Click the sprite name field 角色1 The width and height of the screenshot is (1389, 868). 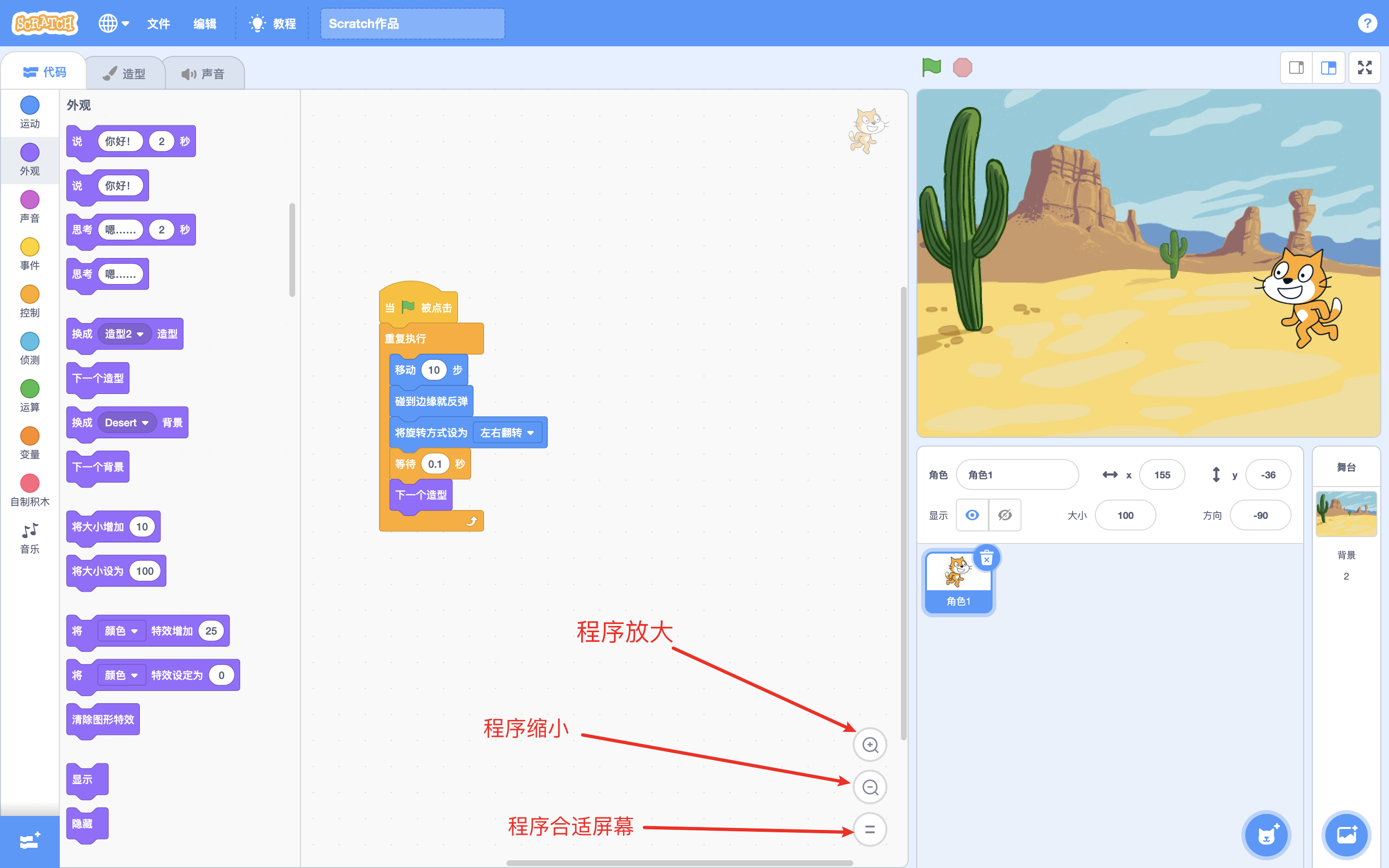click(1017, 475)
